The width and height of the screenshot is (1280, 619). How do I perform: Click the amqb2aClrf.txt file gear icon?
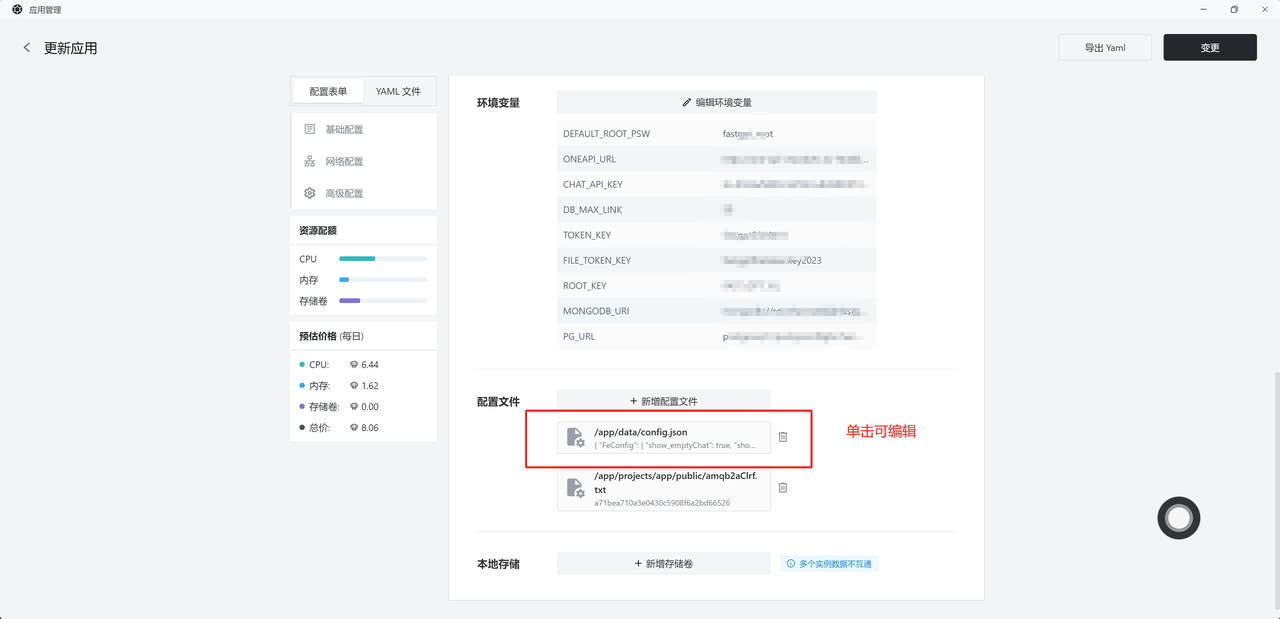(x=575, y=488)
